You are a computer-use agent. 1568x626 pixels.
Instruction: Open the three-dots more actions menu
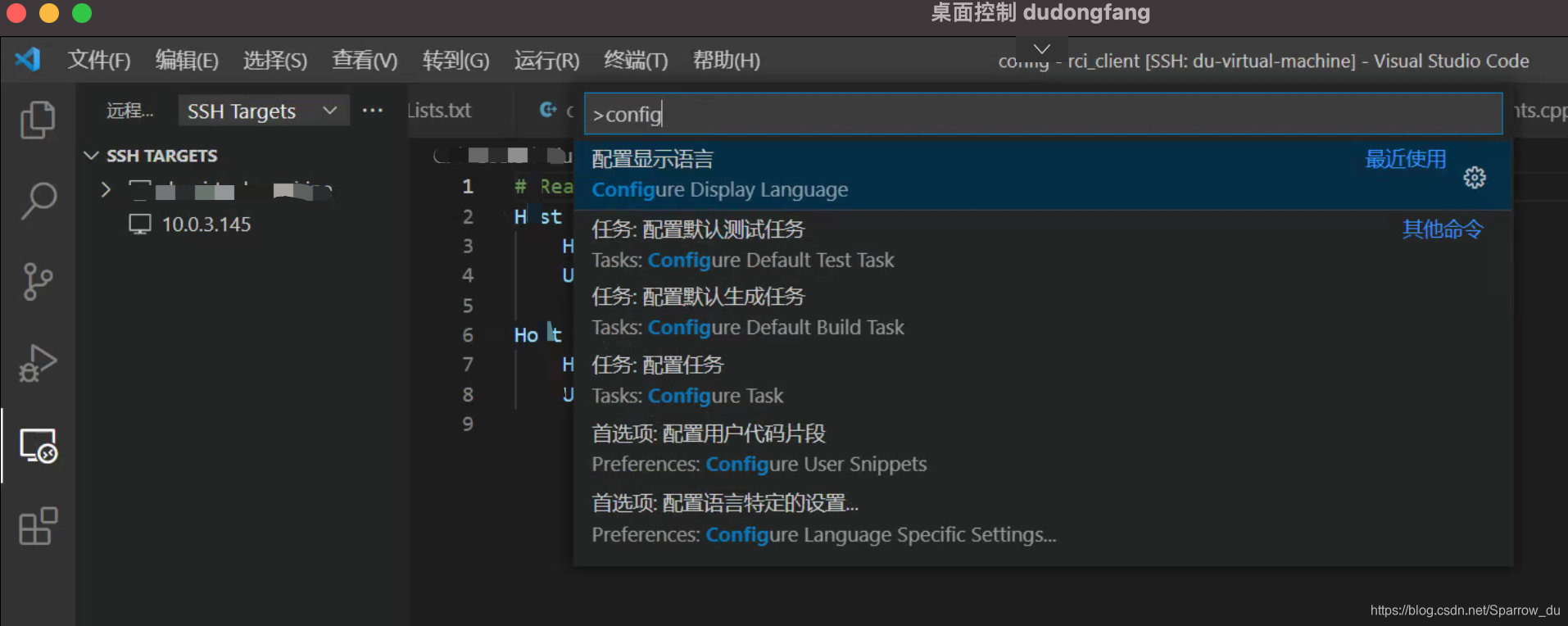point(373,111)
